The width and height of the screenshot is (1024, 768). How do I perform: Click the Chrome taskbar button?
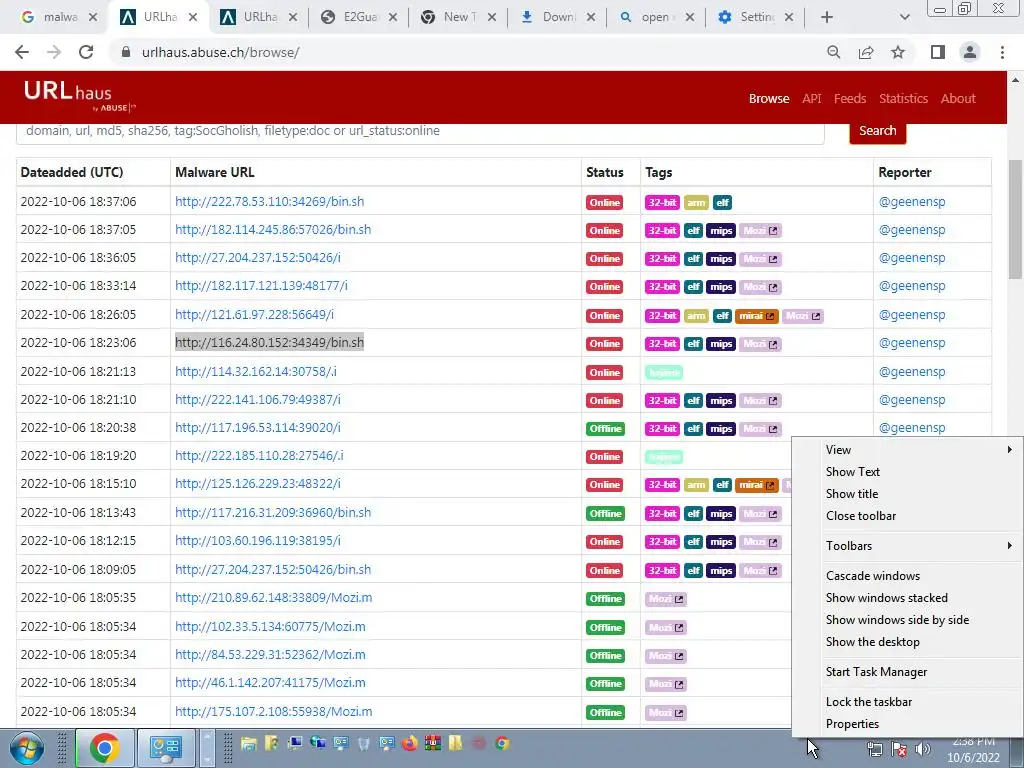105,748
